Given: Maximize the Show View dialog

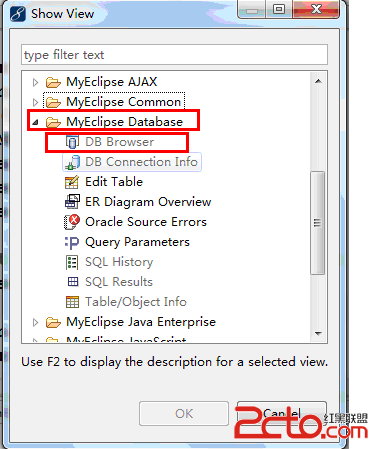Looking at the screenshot, I should click(x=279, y=10).
